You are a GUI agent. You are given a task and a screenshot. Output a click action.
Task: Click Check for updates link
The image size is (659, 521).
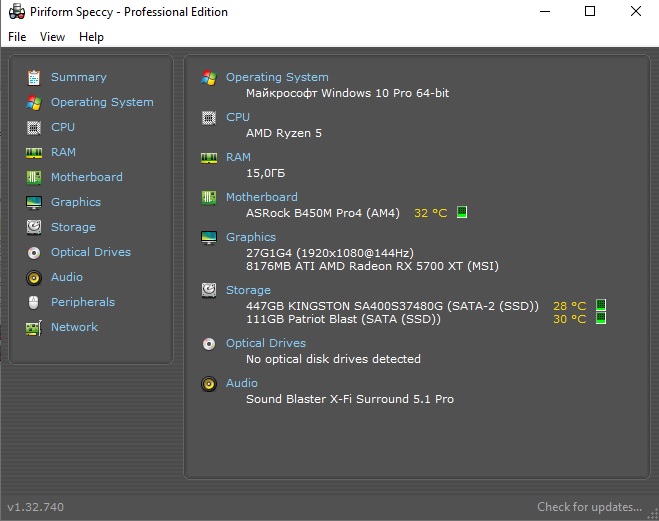pos(589,507)
